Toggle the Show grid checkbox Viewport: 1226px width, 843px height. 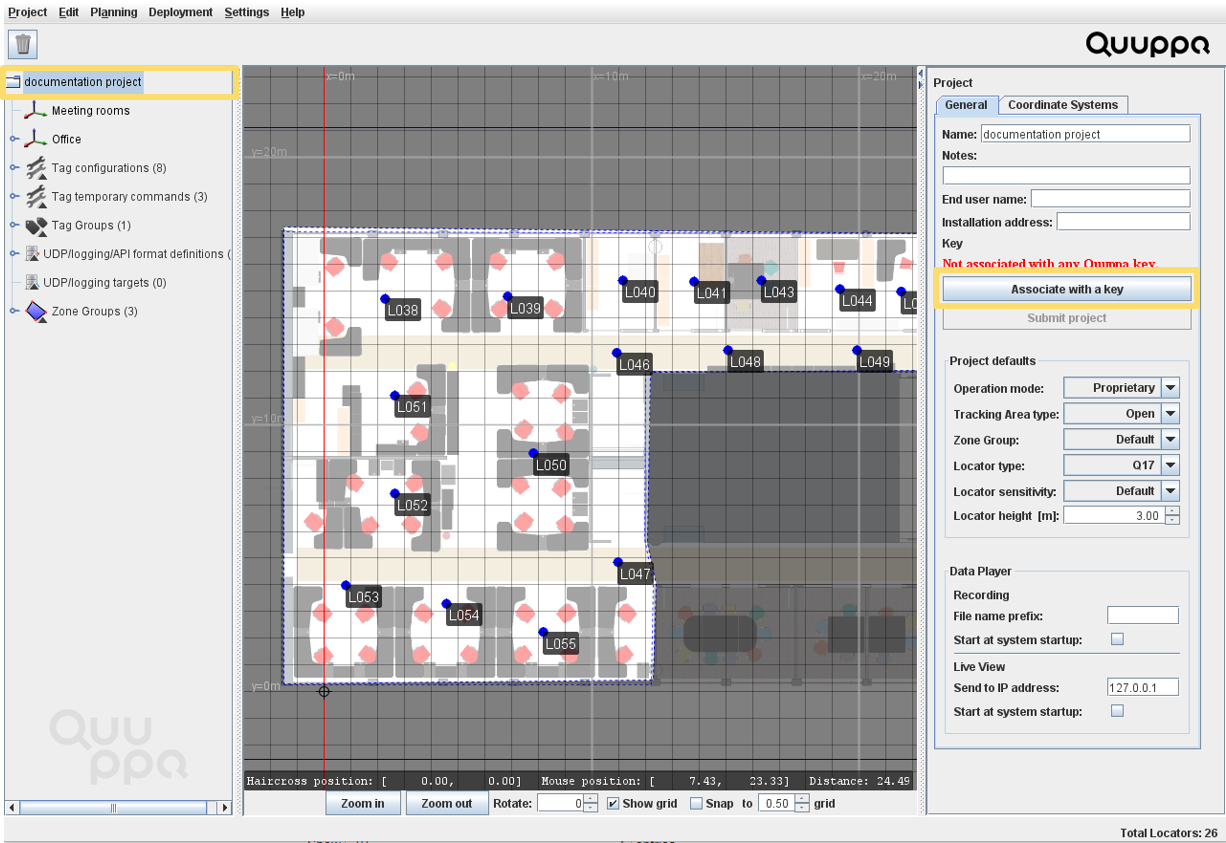coord(613,803)
